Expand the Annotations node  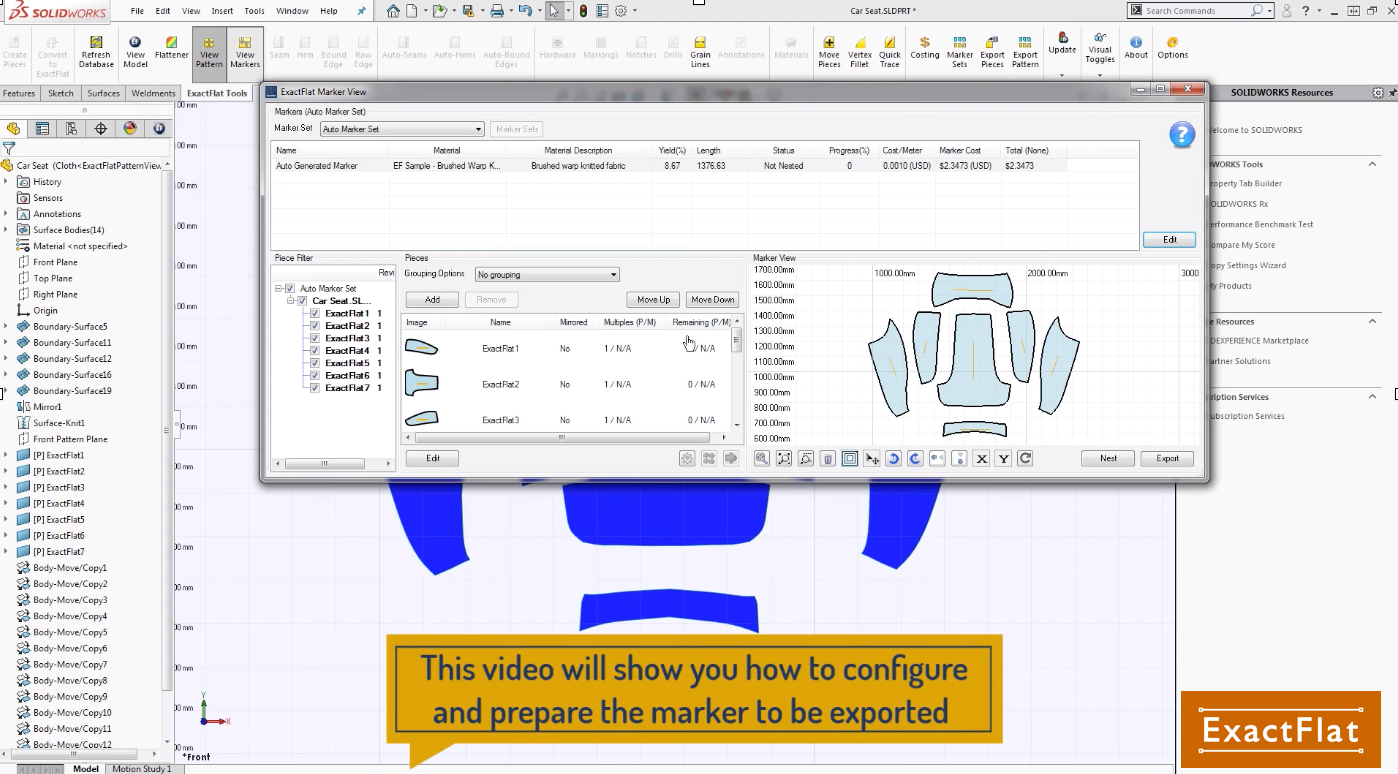[x=6, y=214]
